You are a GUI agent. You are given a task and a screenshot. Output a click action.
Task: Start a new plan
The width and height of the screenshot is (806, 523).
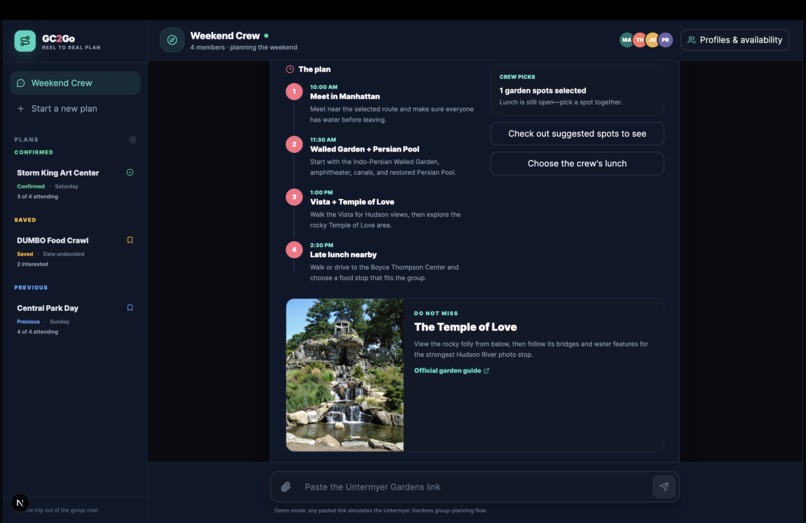click(x=75, y=109)
